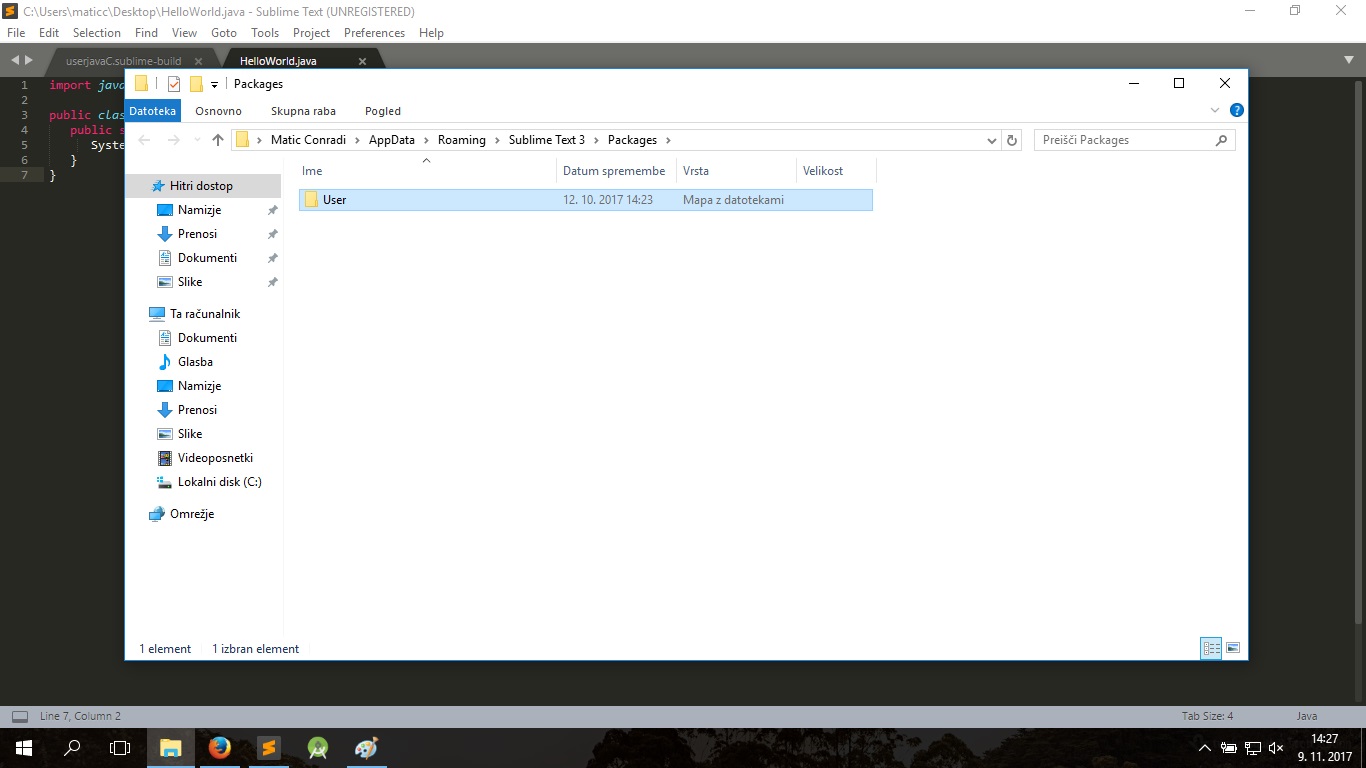
Task: Refresh the Packages folder view
Action: coord(1012,141)
